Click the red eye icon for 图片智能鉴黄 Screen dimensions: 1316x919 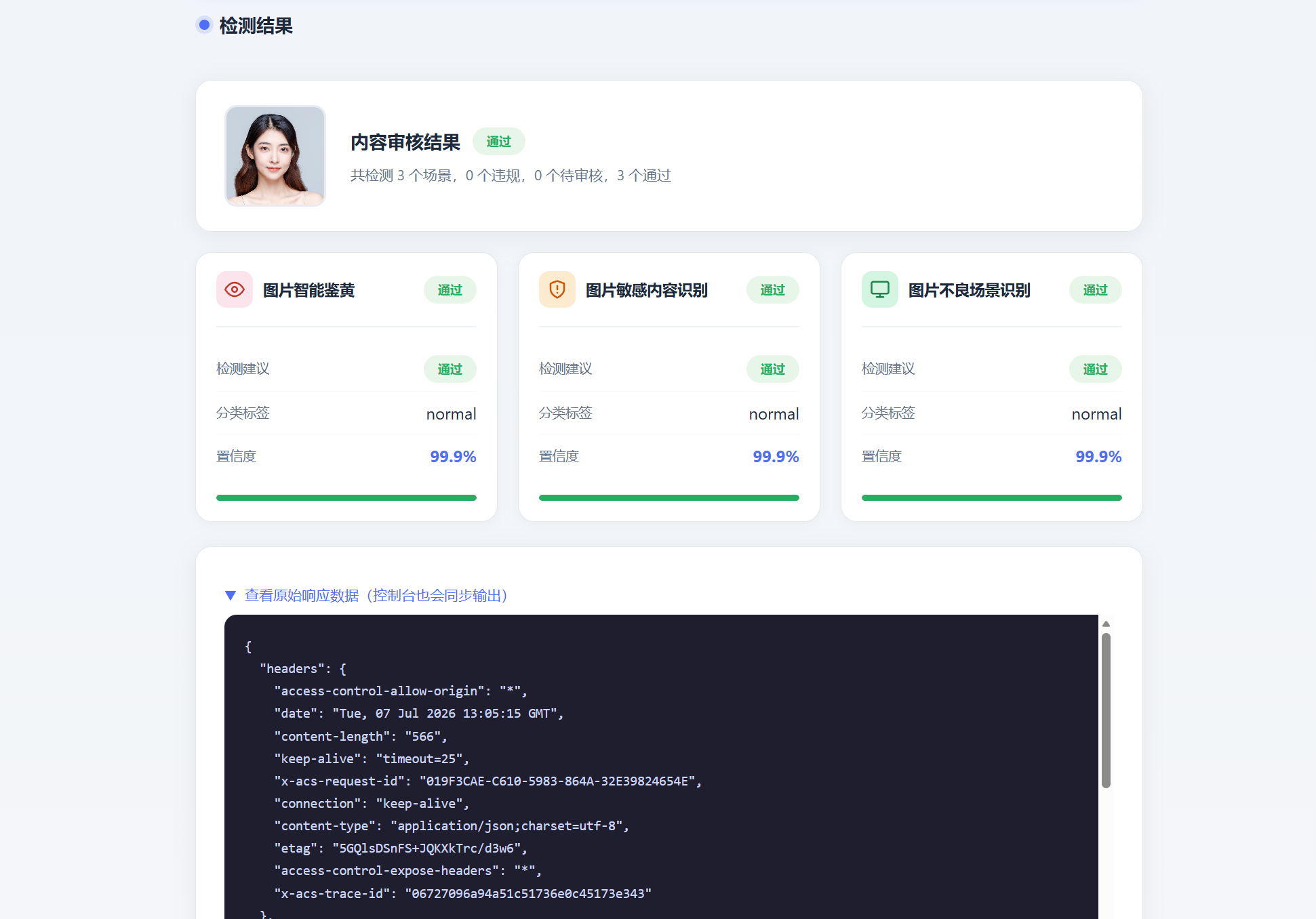click(235, 289)
